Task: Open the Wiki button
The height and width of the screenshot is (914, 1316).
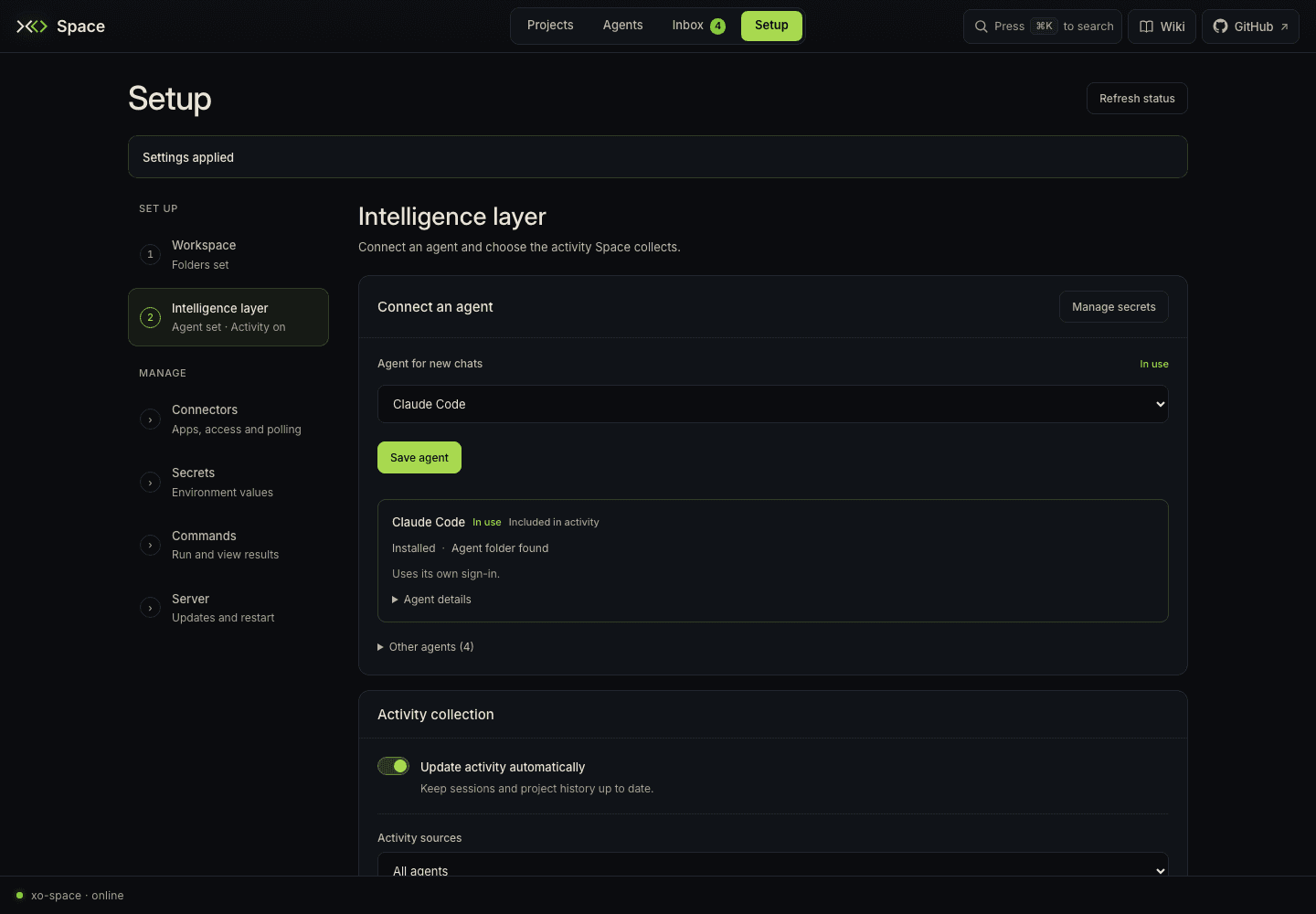Action: (1162, 27)
